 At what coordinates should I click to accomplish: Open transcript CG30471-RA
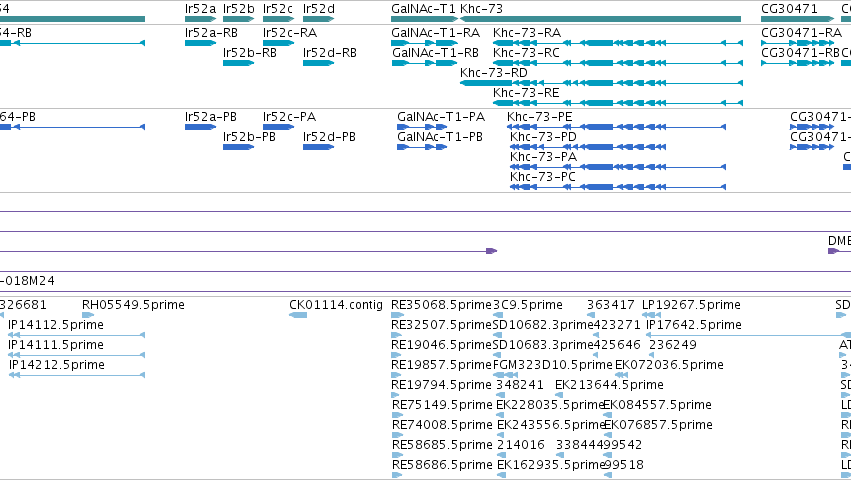pos(802,33)
